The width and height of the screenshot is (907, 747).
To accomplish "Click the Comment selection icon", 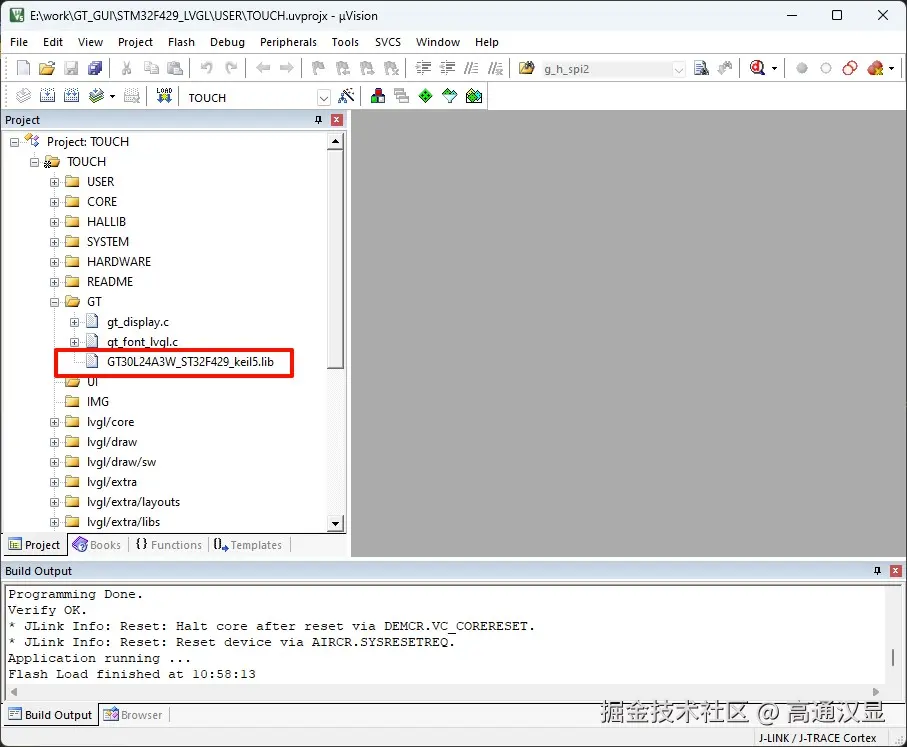I will (471, 68).
